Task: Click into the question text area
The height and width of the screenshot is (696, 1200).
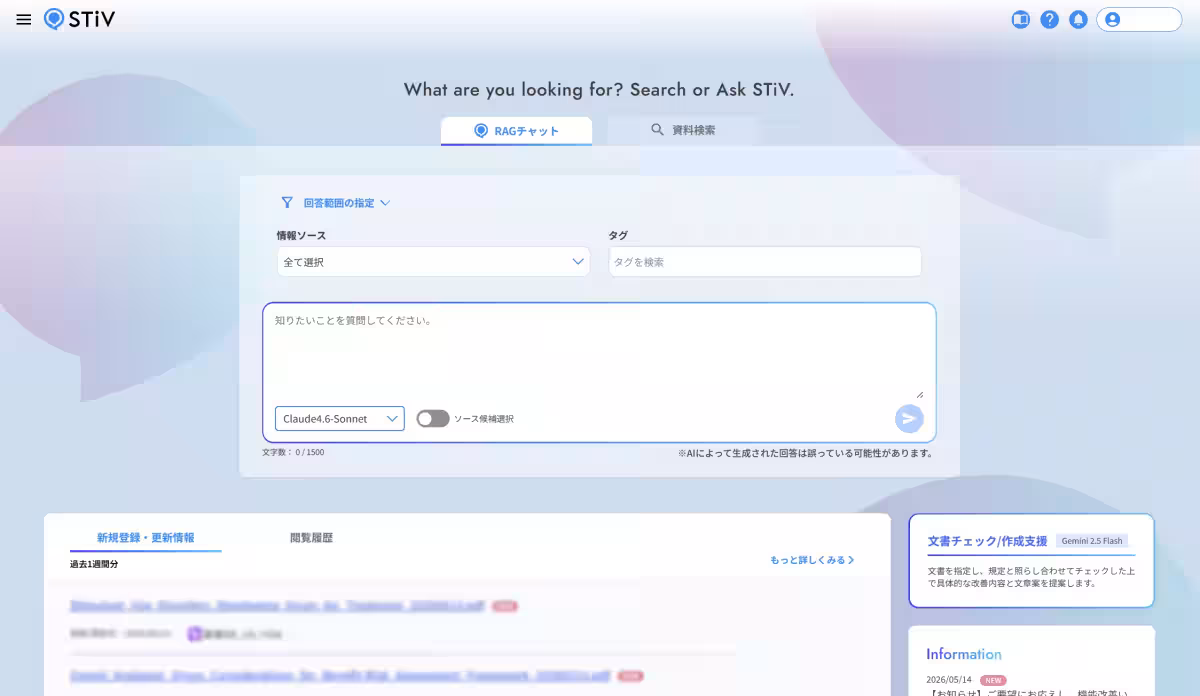Action: (599, 354)
